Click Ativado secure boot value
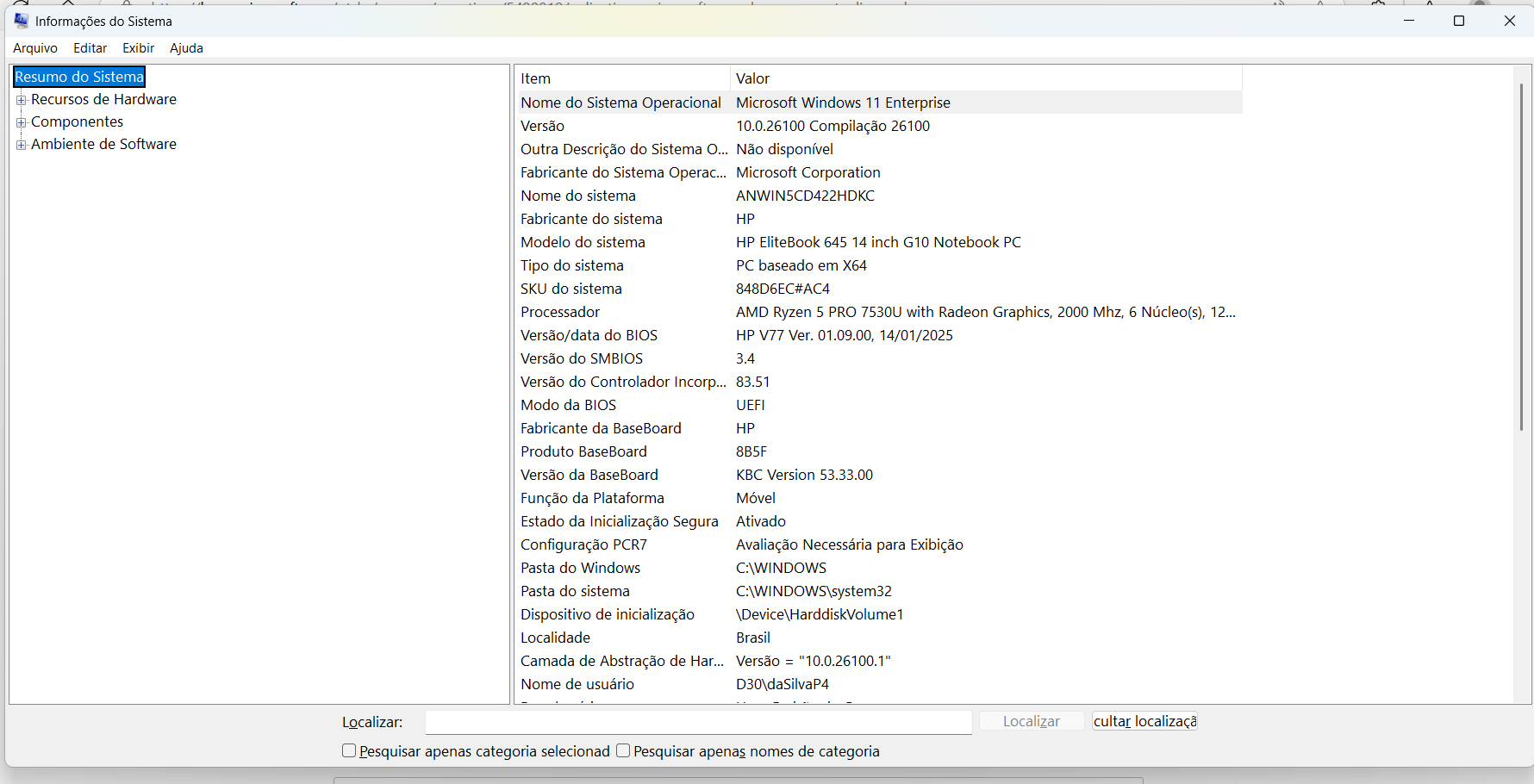Screen dimensions: 1534x784 [x=761, y=521]
